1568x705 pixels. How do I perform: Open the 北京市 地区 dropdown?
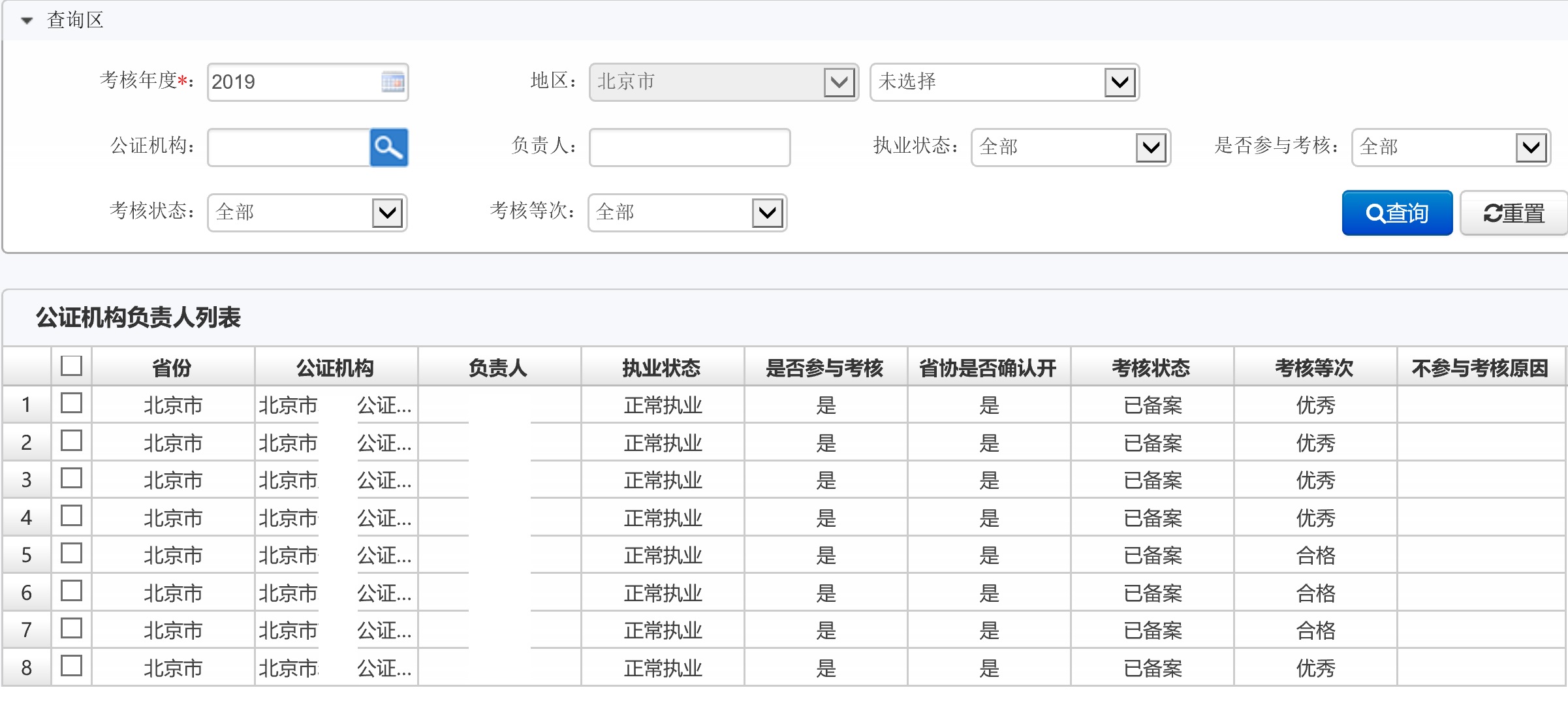click(838, 82)
